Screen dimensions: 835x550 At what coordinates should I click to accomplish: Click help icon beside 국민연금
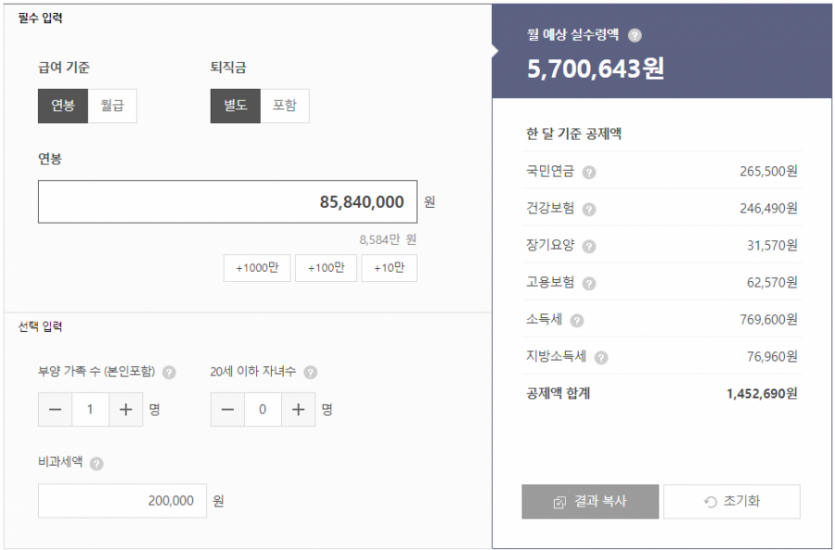pyautogui.click(x=589, y=172)
